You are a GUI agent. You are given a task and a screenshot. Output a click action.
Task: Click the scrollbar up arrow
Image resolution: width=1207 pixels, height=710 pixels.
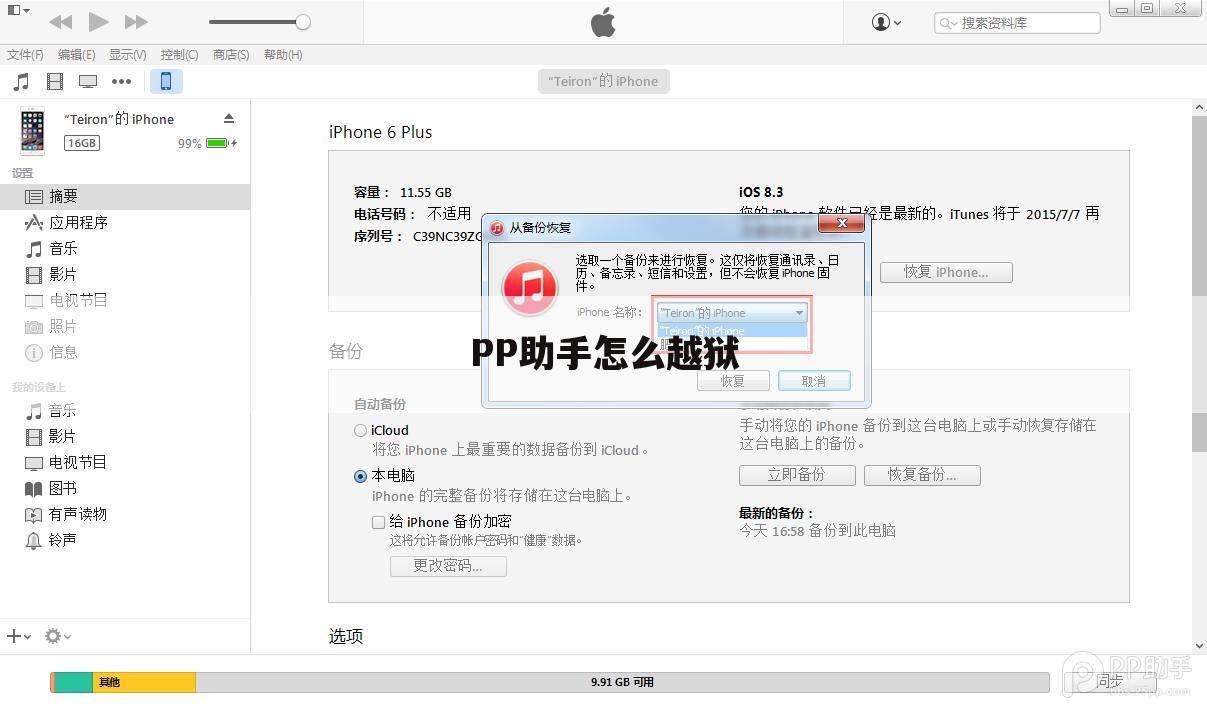point(1199,108)
